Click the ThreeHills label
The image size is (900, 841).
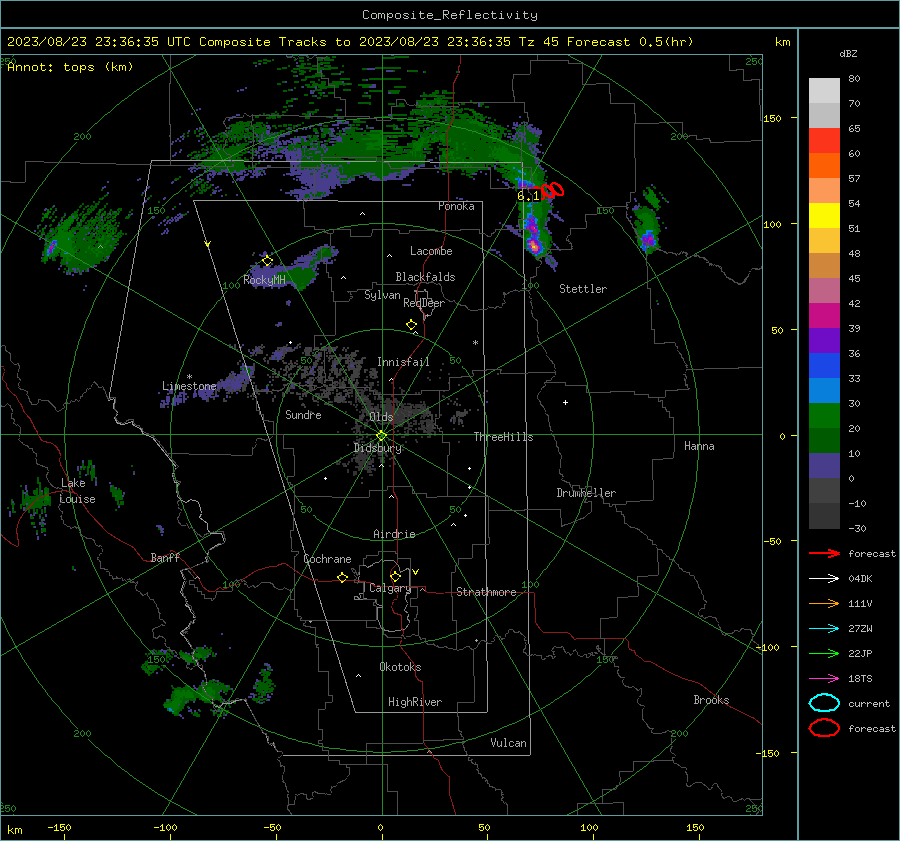click(x=503, y=437)
